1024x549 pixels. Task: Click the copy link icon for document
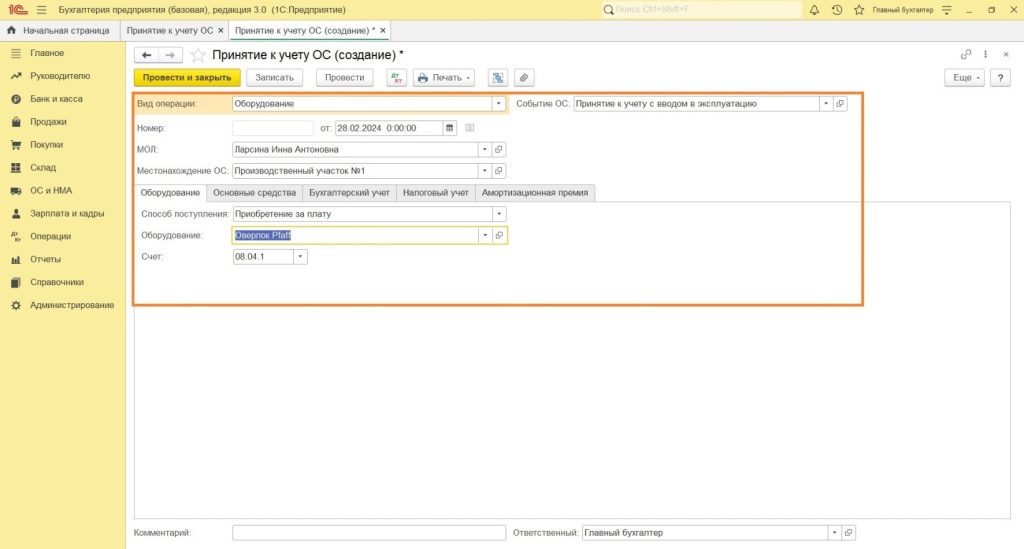(966, 55)
